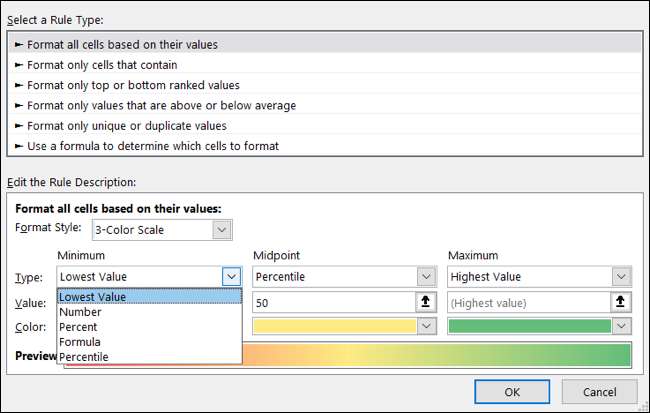Select 'Formula' in the Minimum type list
Image resolution: width=650 pixels, height=413 pixels.
point(81,342)
